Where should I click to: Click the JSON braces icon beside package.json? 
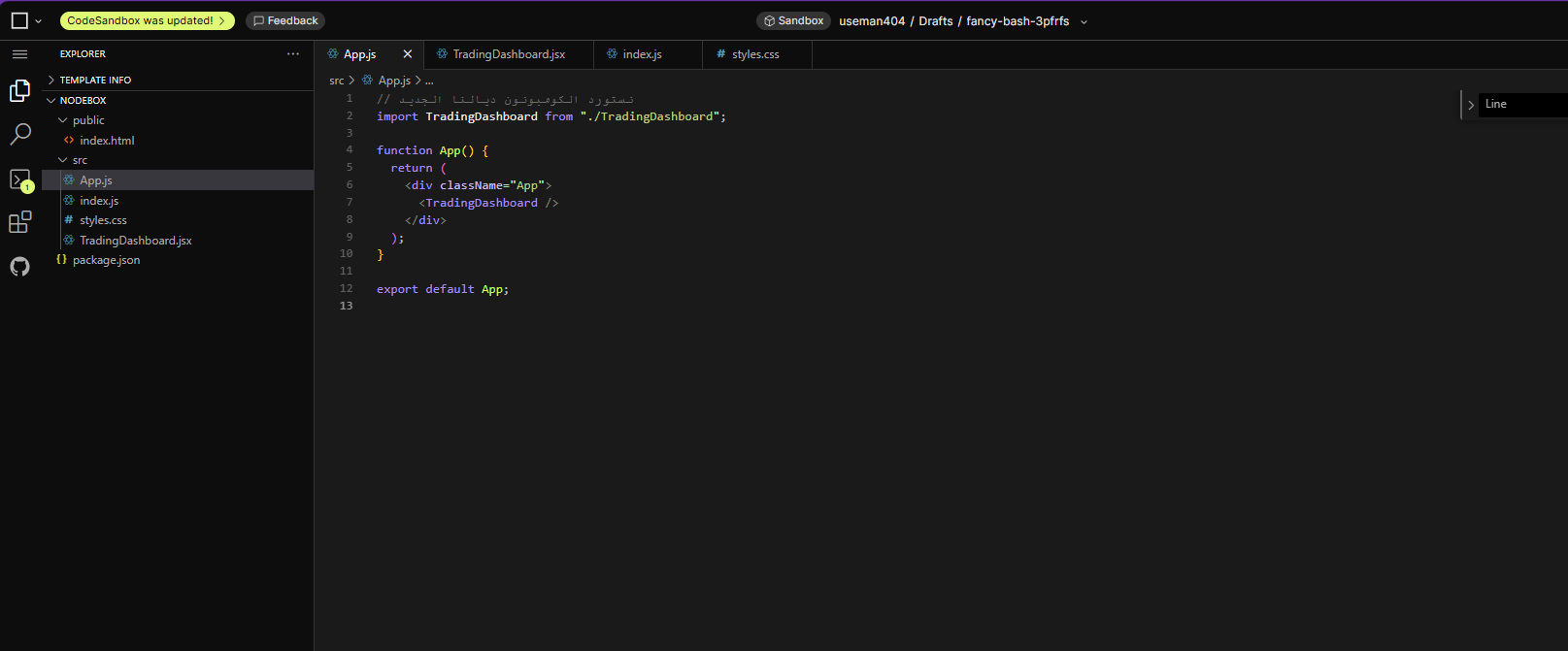(x=62, y=260)
